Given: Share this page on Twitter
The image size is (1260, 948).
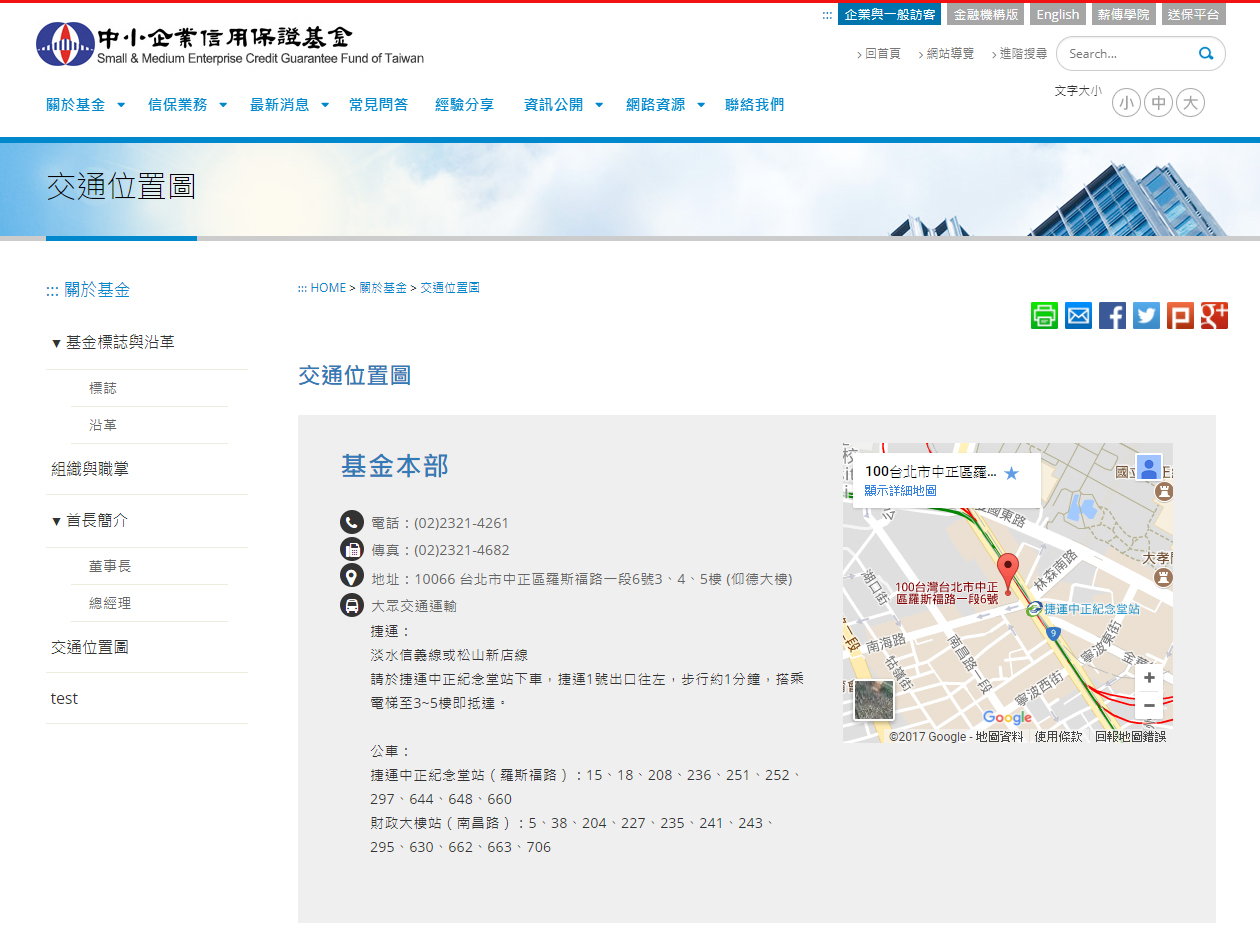Looking at the screenshot, I should point(1146,316).
